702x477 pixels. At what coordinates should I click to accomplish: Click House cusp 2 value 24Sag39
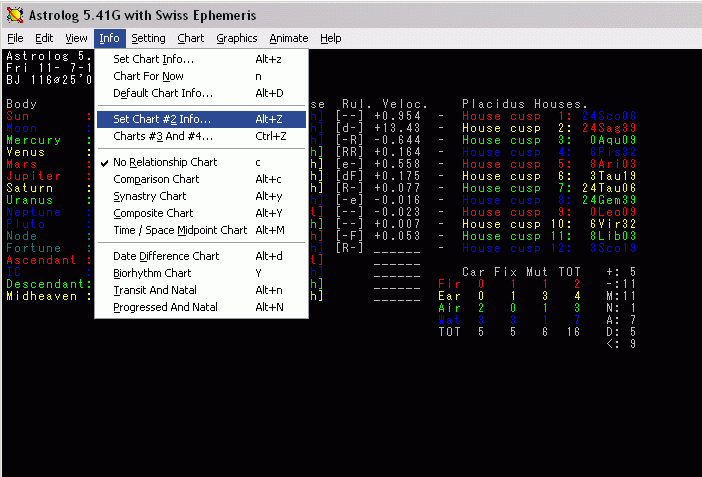click(x=609, y=128)
